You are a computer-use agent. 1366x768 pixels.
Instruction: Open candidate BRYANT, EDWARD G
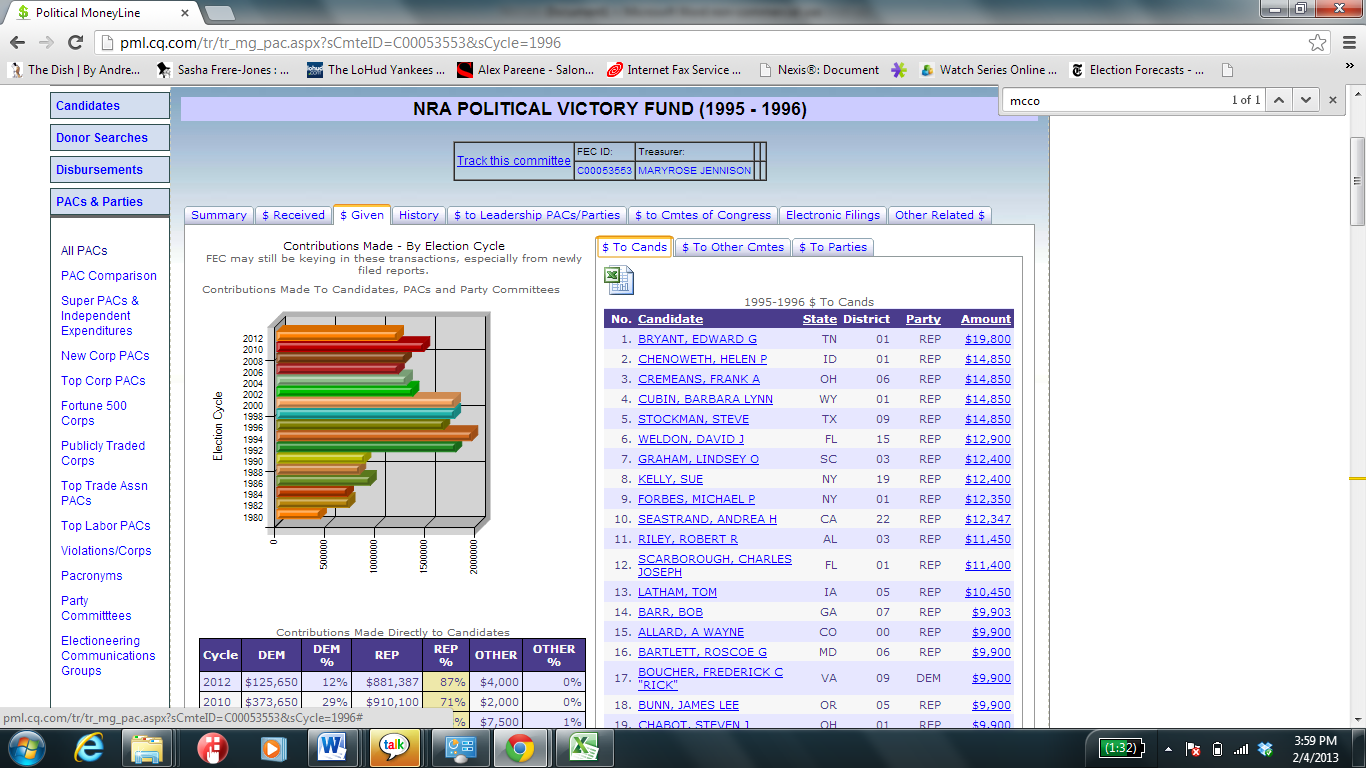[x=698, y=339]
